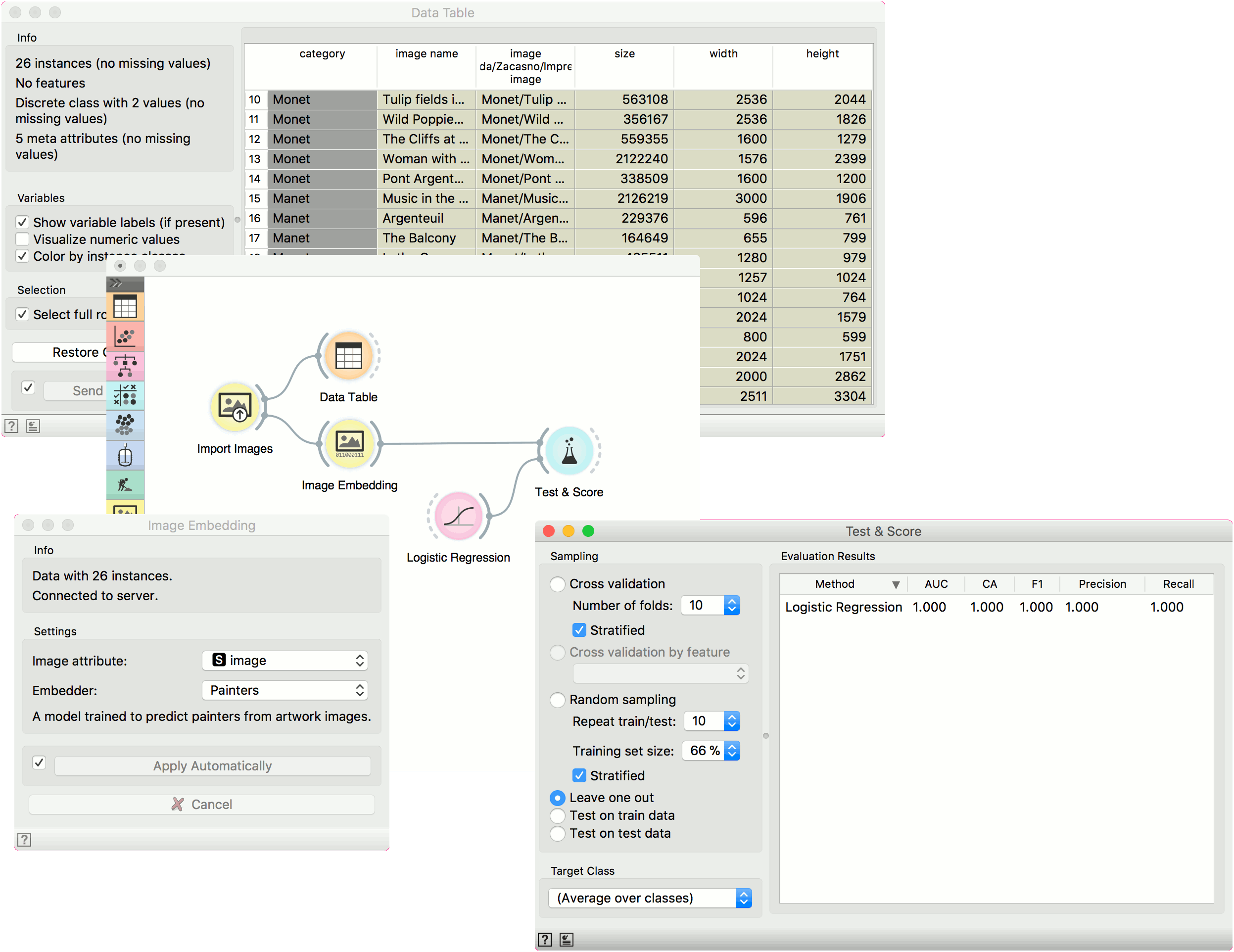
Task: Choose Test on train data option
Action: click(558, 815)
